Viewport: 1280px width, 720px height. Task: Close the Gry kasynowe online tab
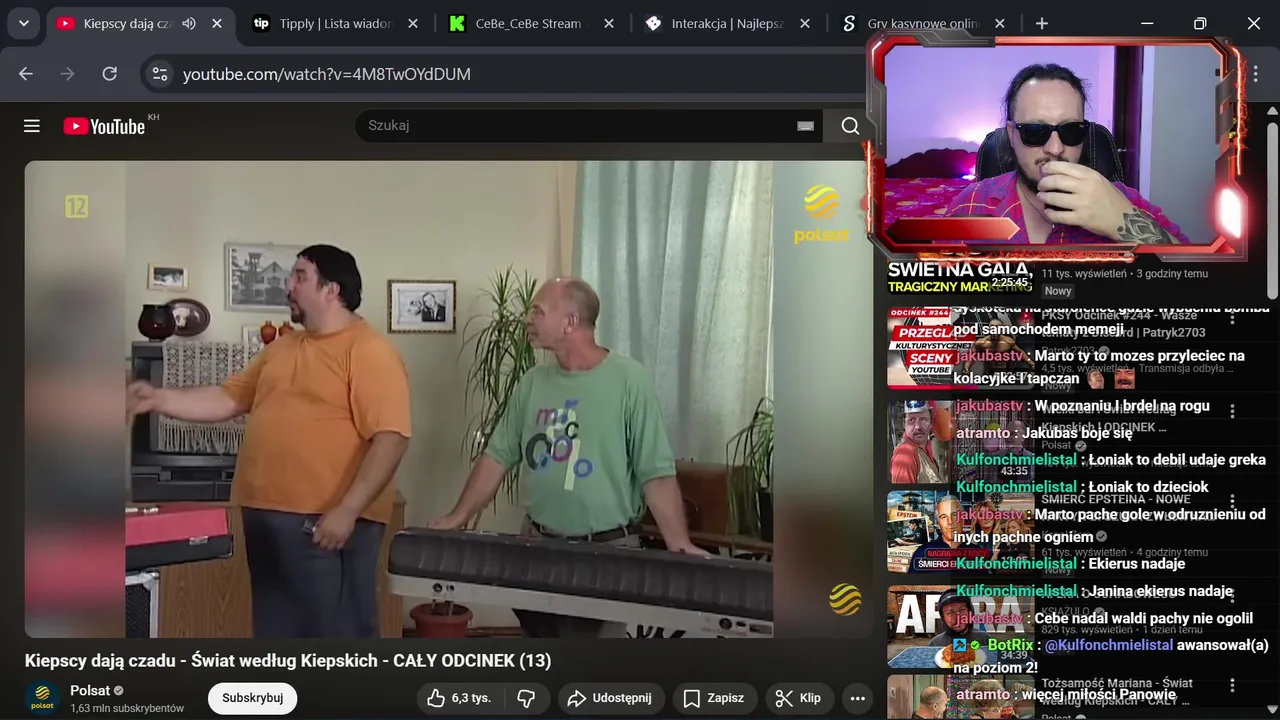coord(1000,23)
